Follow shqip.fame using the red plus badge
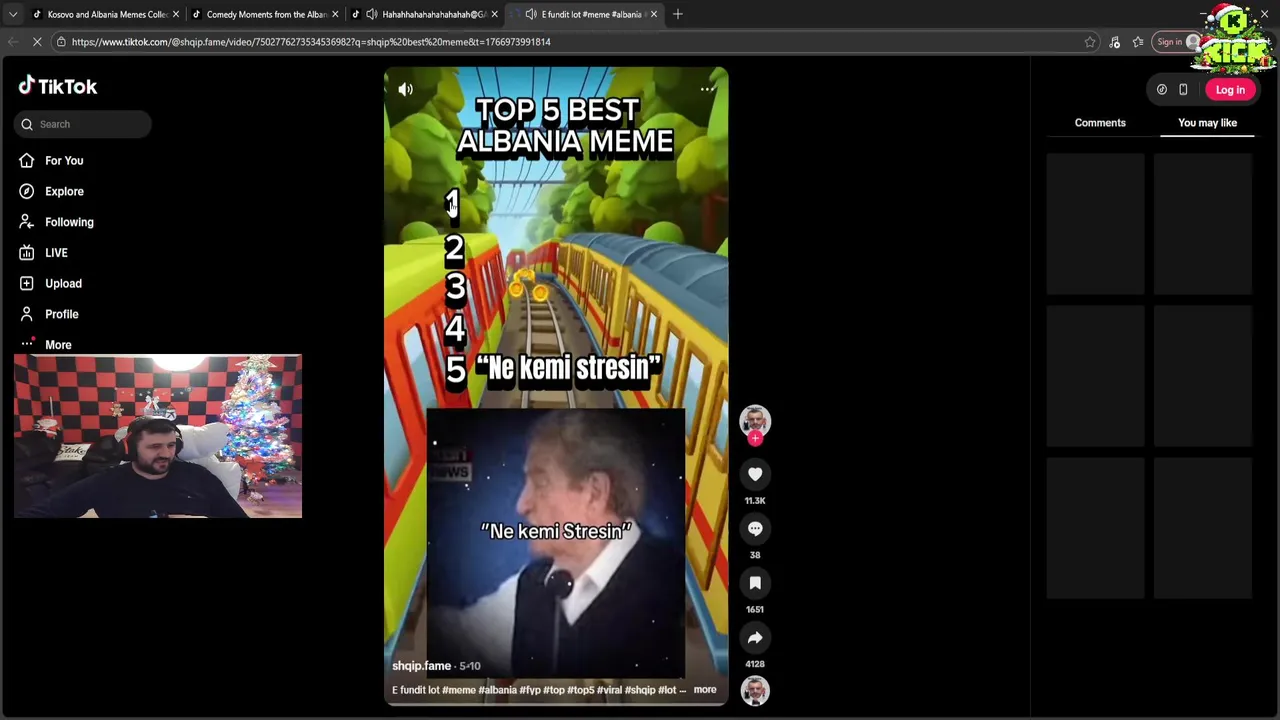This screenshot has height=720, width=1280. tap(755, 438)
